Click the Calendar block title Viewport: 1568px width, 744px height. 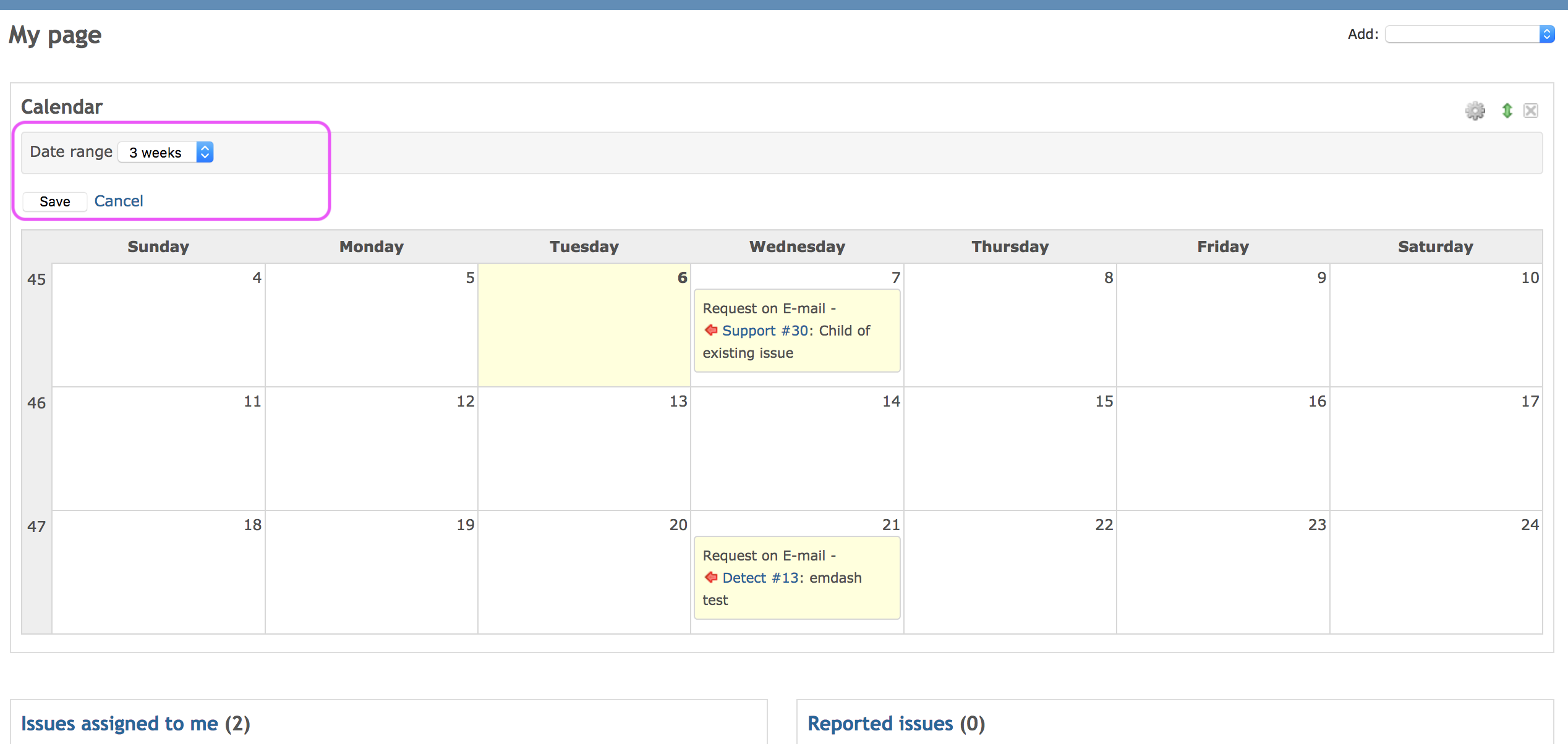coord(62,107)
